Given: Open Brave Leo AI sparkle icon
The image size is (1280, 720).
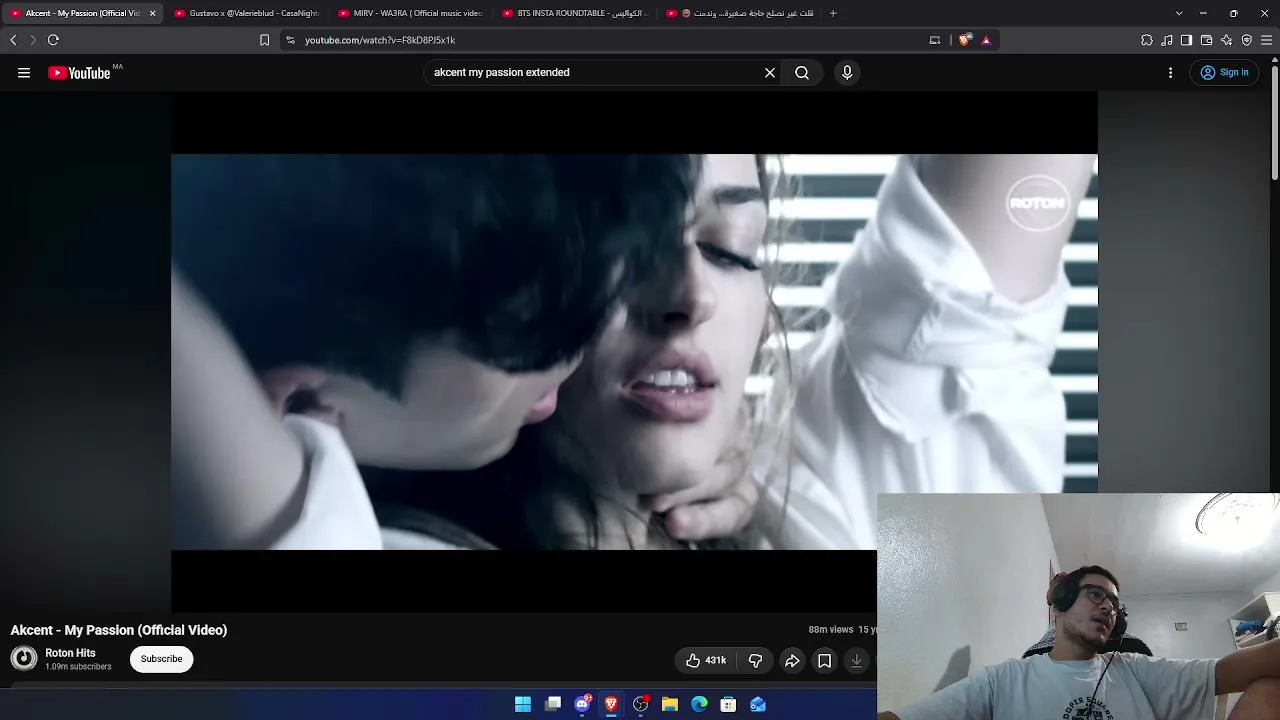Looking at the screenshot, I should click(x=1227, y=40).
